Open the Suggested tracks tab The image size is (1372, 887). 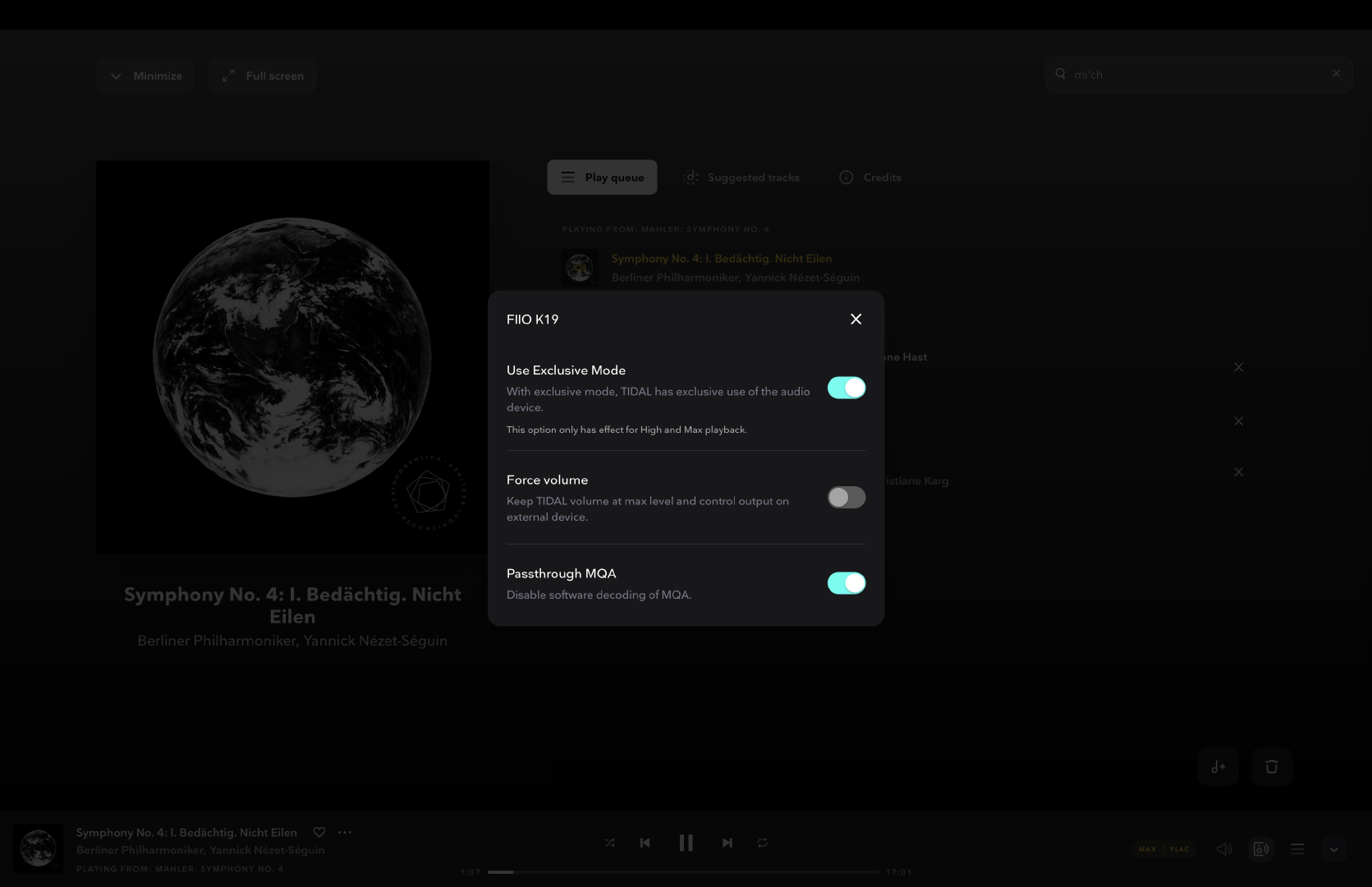741,177
